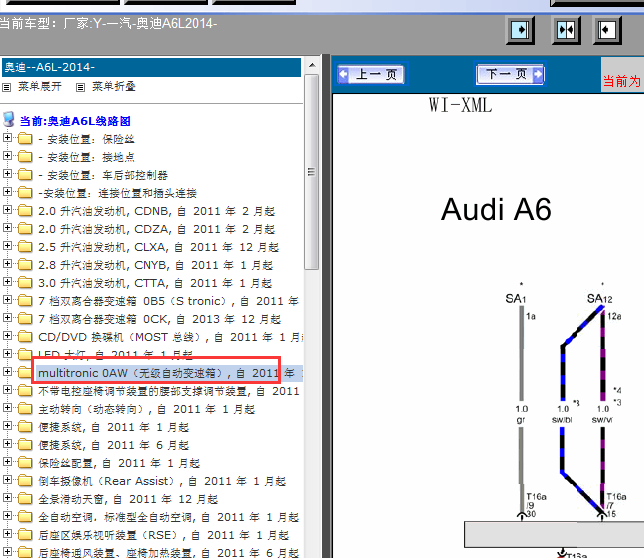Expand the 全景滑动天窗 folder

(x=7, y=498)
